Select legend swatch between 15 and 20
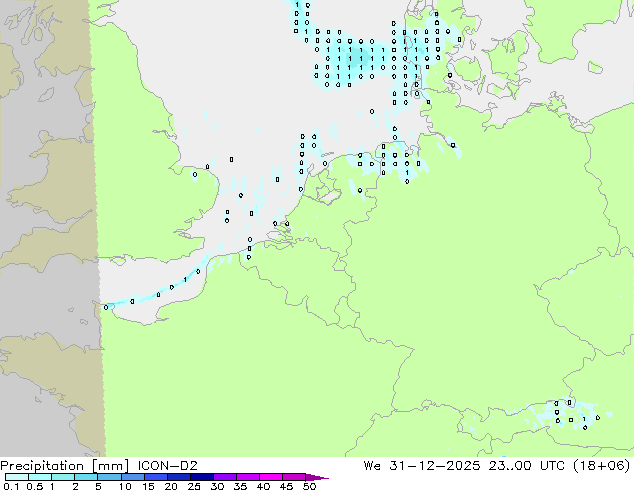The width and height of the screenshot is (634, 490). pos(156,477)
